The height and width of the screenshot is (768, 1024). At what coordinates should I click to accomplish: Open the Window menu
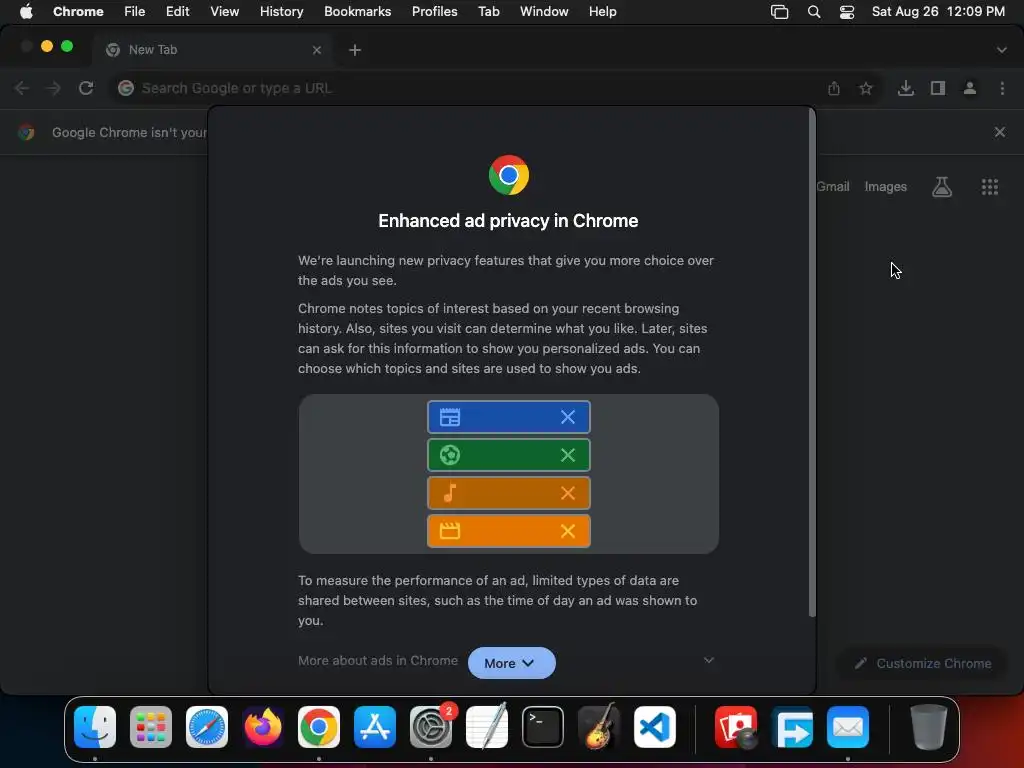544,11
